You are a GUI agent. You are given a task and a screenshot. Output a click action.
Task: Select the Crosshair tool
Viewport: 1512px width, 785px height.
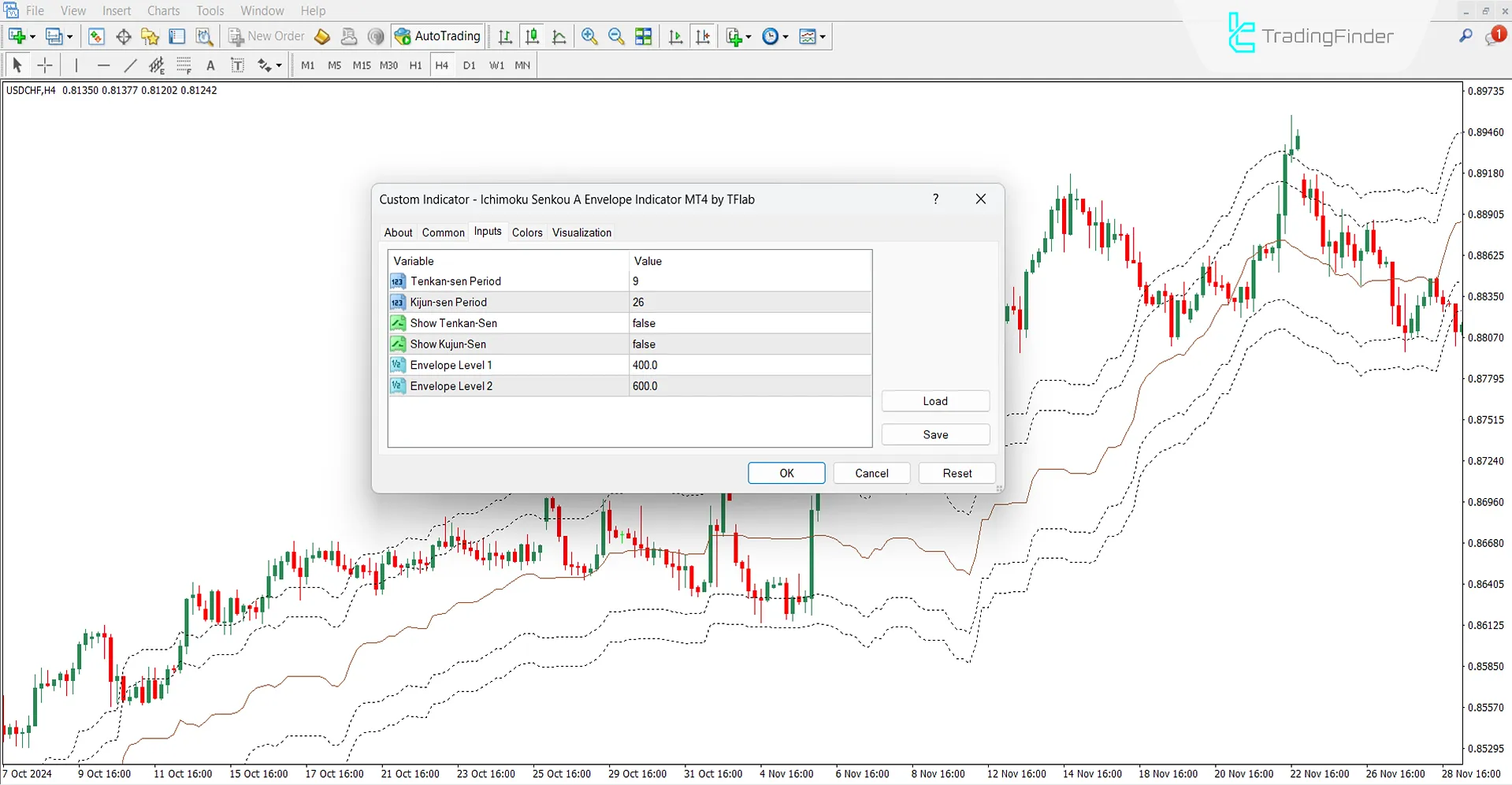[45, 65]
